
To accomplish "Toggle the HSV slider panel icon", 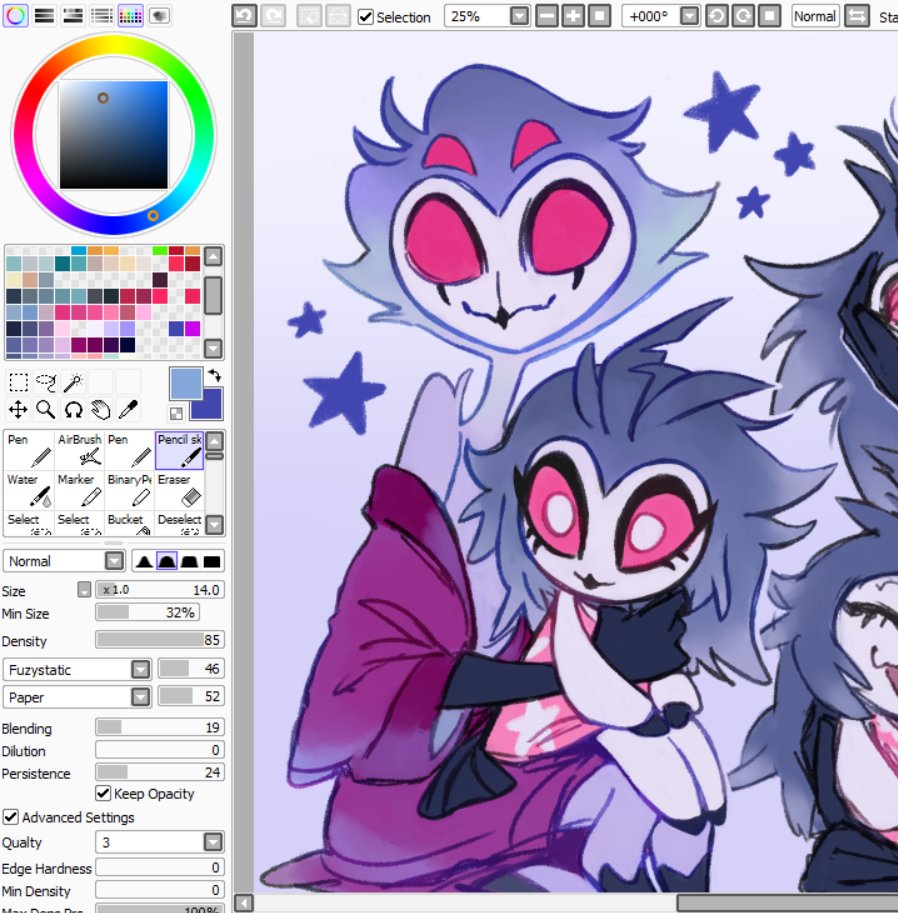I will point(73,16).
